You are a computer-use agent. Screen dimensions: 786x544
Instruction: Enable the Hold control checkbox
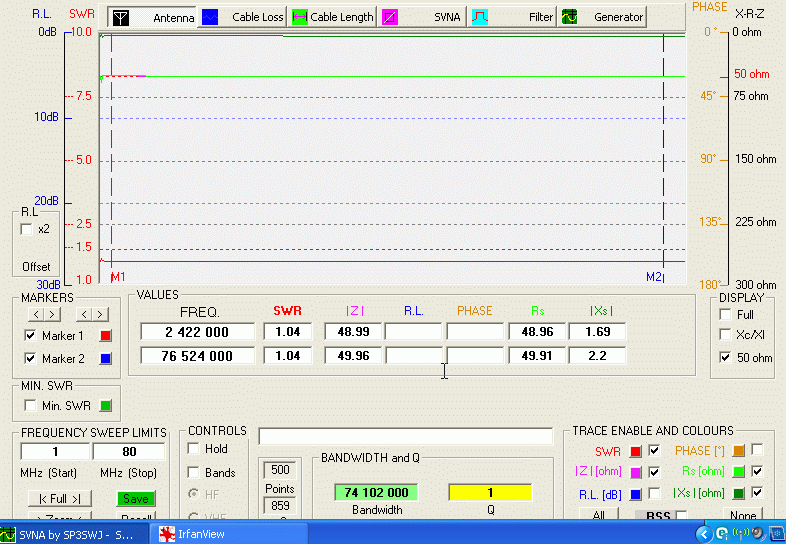(194, 449)
